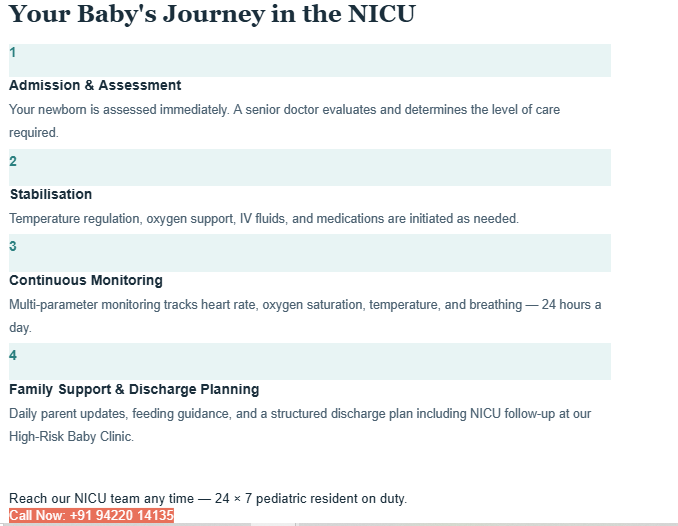678x526 pixels.
Task: Click the teal banner beside step number 4
Action: coord(310,362)
